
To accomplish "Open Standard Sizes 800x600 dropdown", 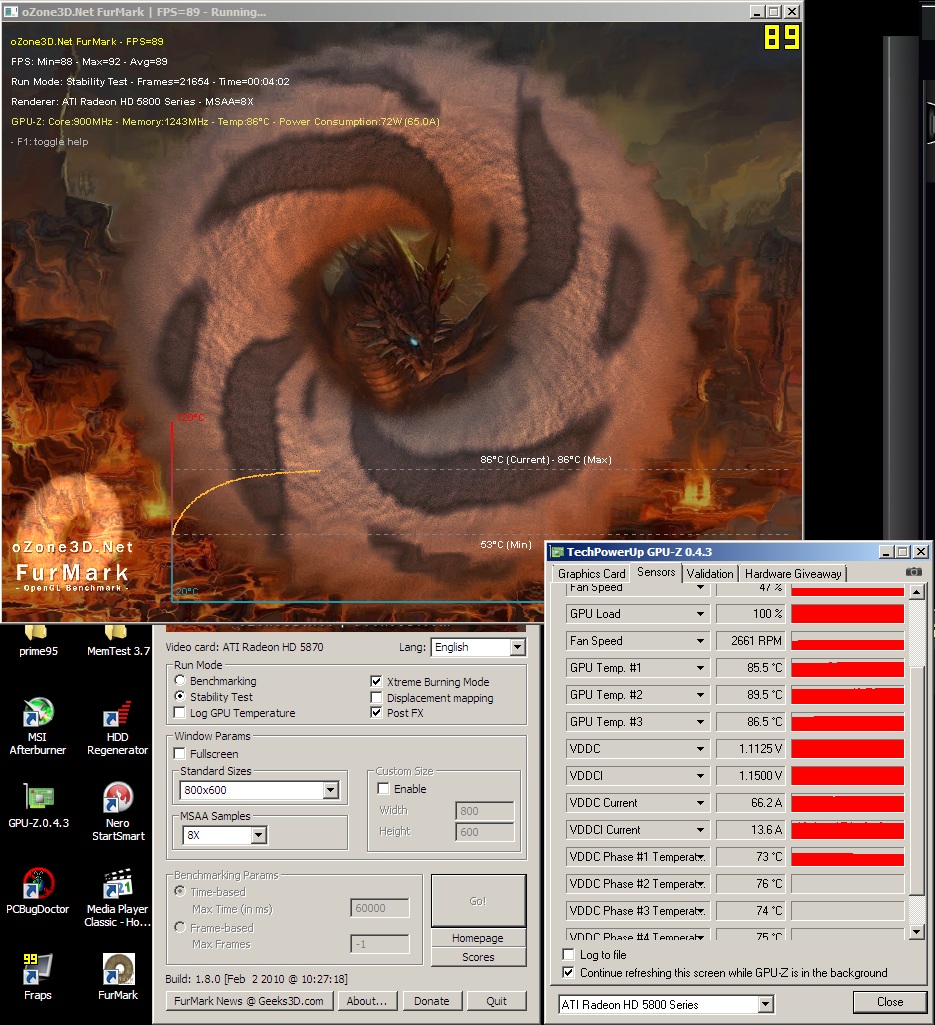I will pos(331,790).
